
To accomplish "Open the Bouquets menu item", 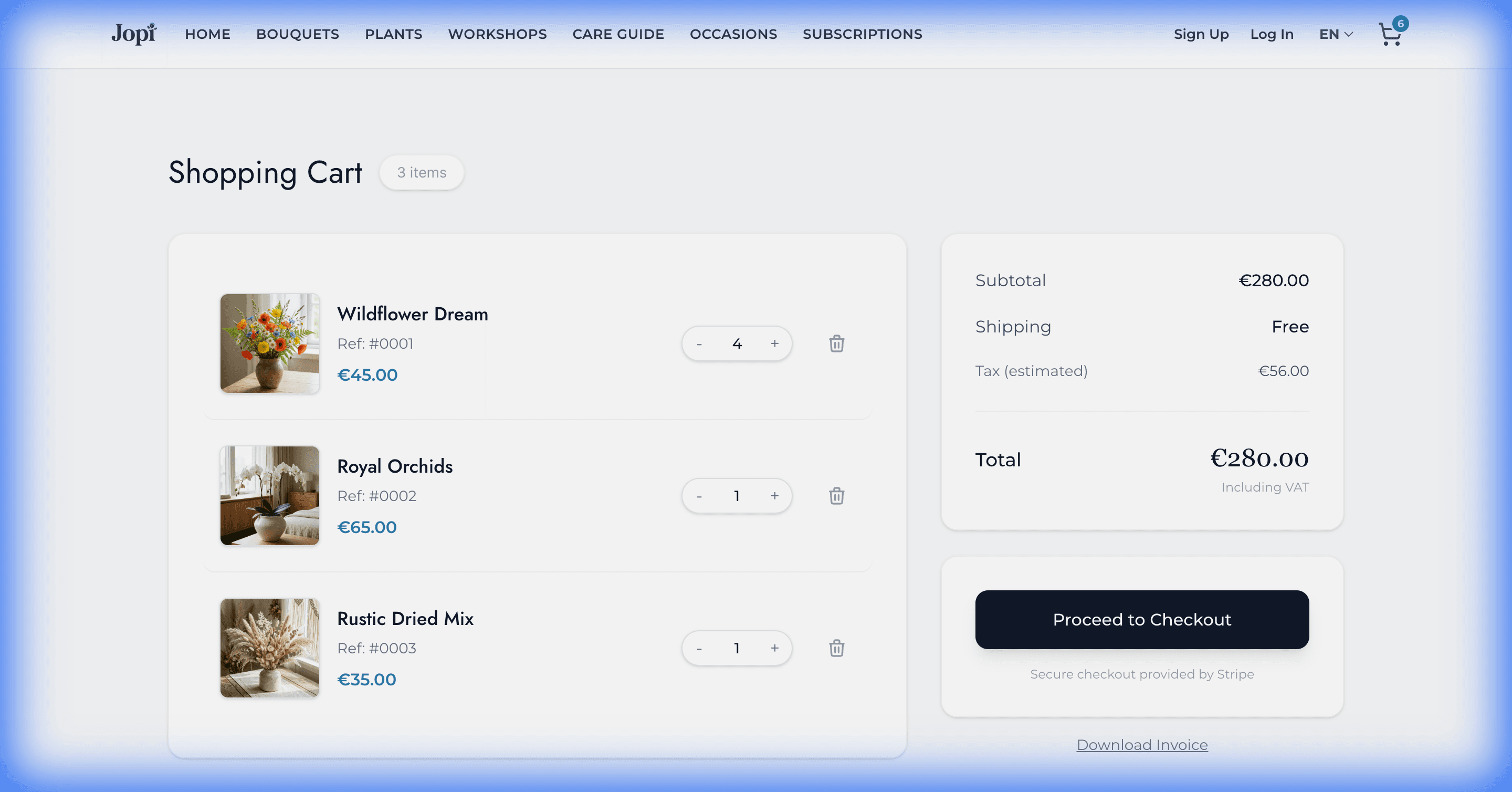I will point(298,35).
